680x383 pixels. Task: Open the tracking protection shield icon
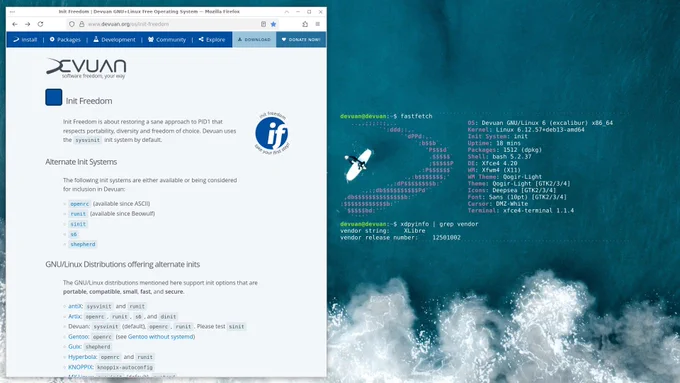coord(72,24)
